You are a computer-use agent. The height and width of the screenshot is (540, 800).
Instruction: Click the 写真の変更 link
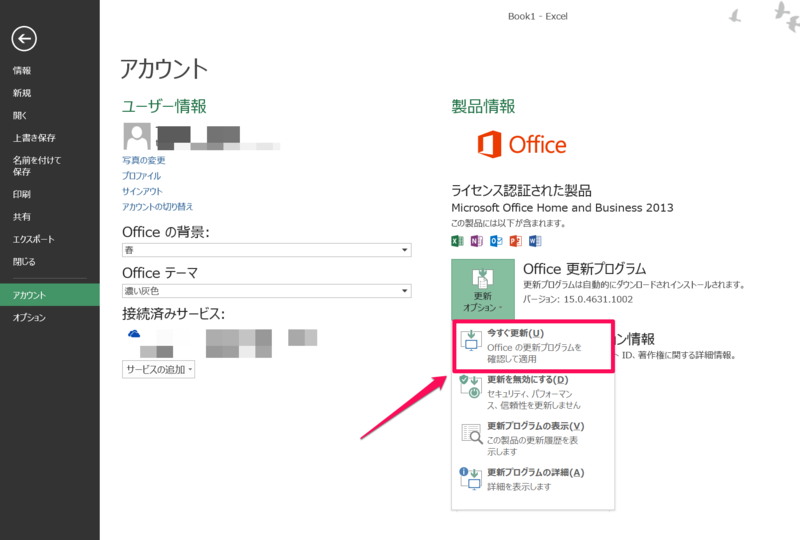143,160
